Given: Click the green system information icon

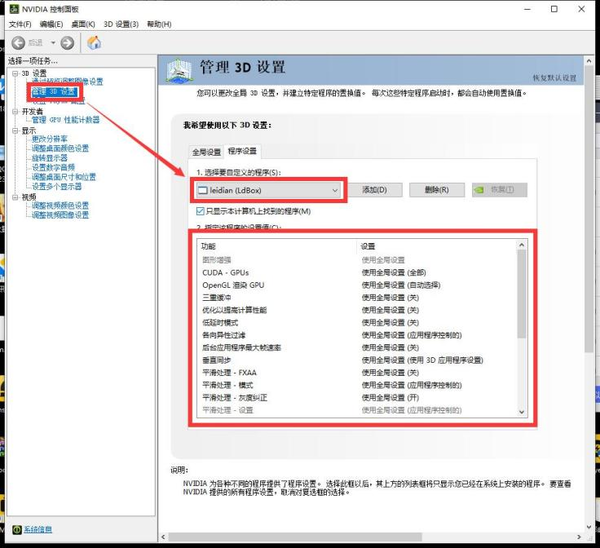Looking at the screenshot, I should (16, 529).
